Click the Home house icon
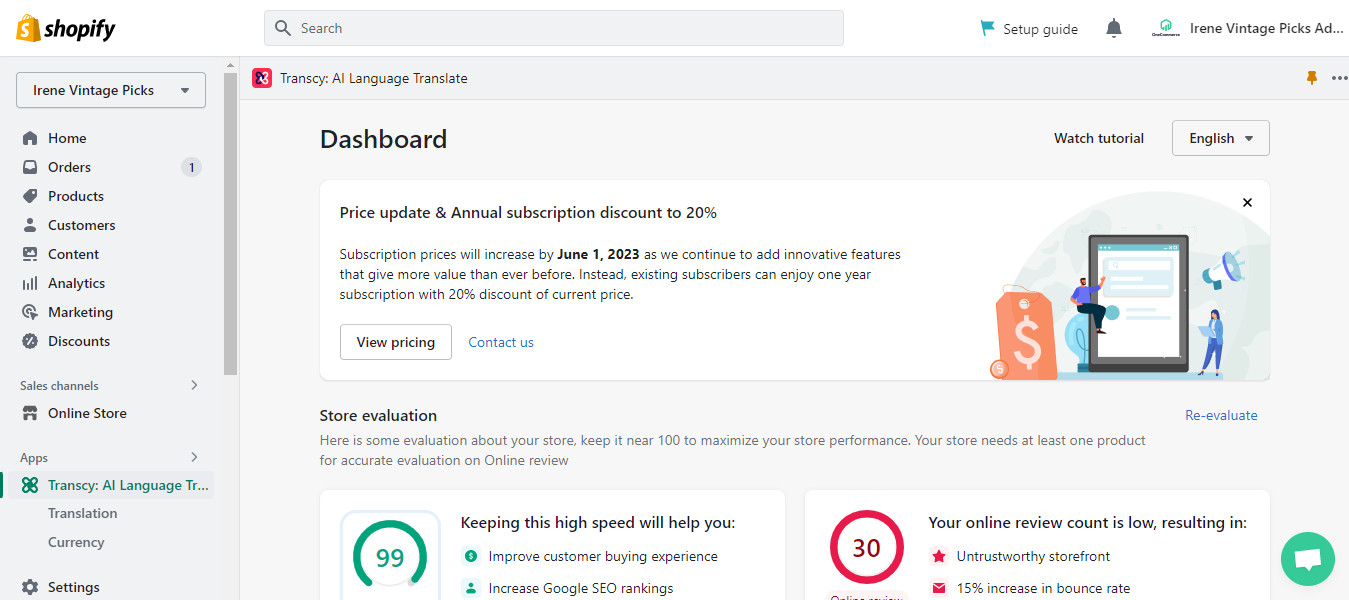The image size is (1349, 600). coord(30,138)
